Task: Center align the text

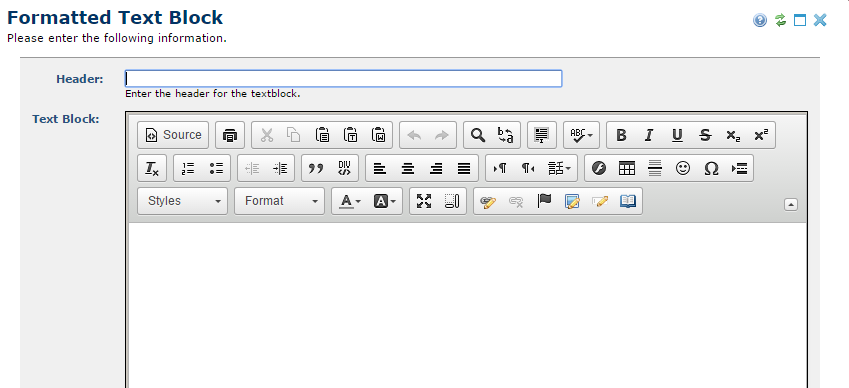Action: pyautogui.click(x=408, y=168)
